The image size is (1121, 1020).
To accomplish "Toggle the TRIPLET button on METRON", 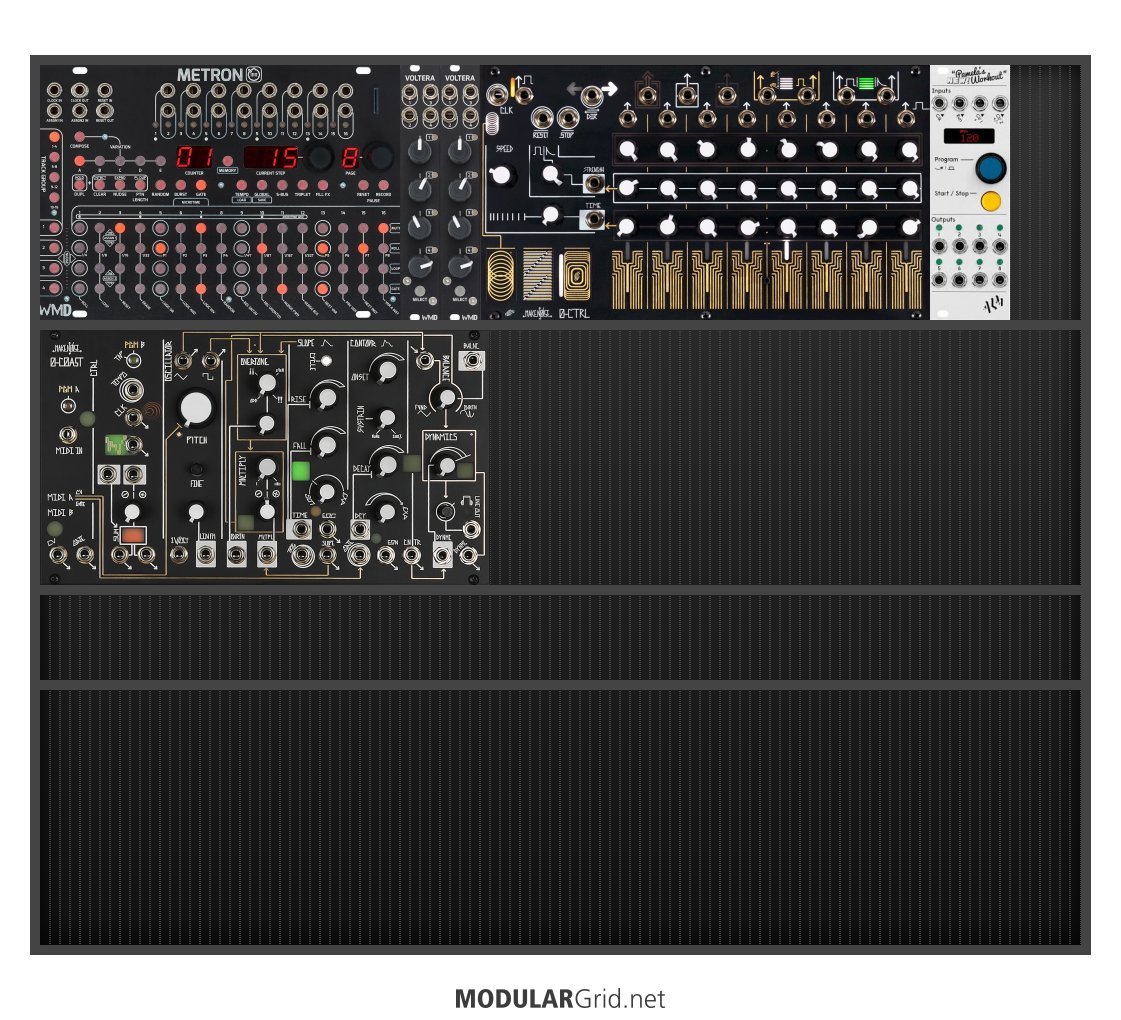I will click(x=302, y=185).
